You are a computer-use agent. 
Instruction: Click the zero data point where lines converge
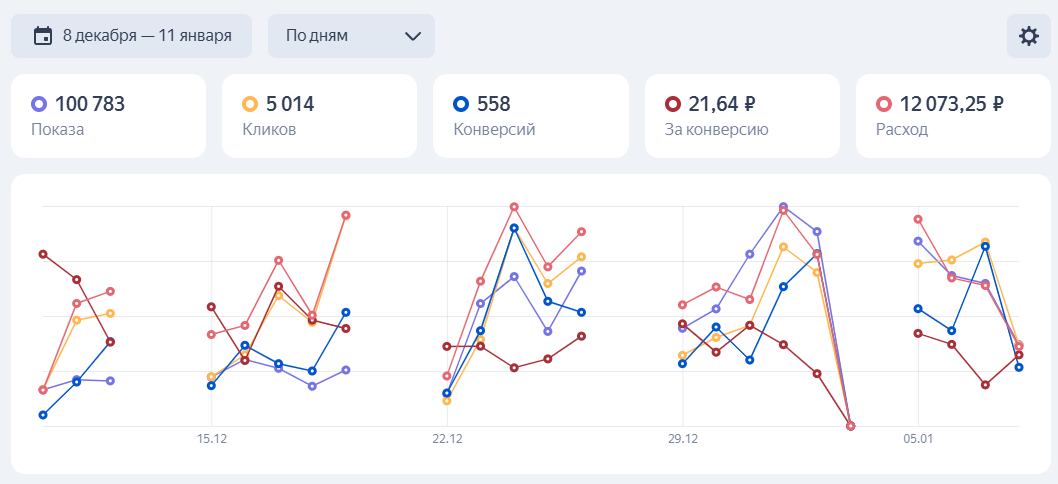pyautogui.click(x=850, y=426)
